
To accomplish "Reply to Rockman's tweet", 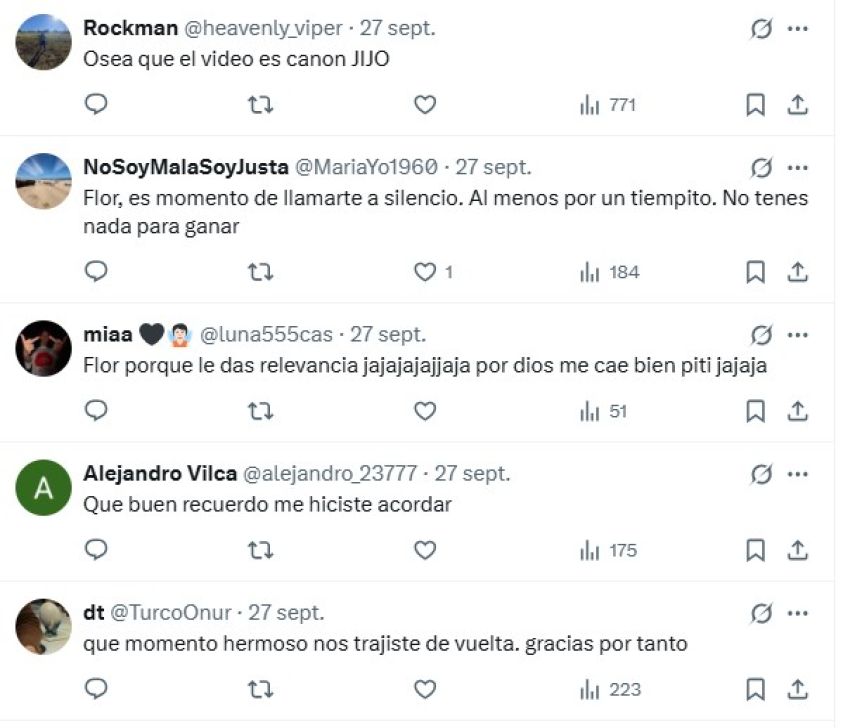I will pos(96,105).
